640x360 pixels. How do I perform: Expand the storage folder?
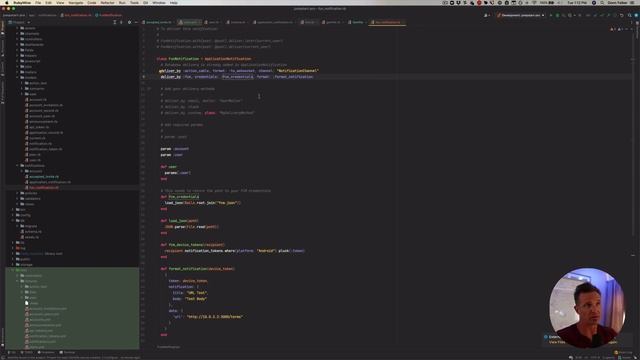tap(13, 264)
